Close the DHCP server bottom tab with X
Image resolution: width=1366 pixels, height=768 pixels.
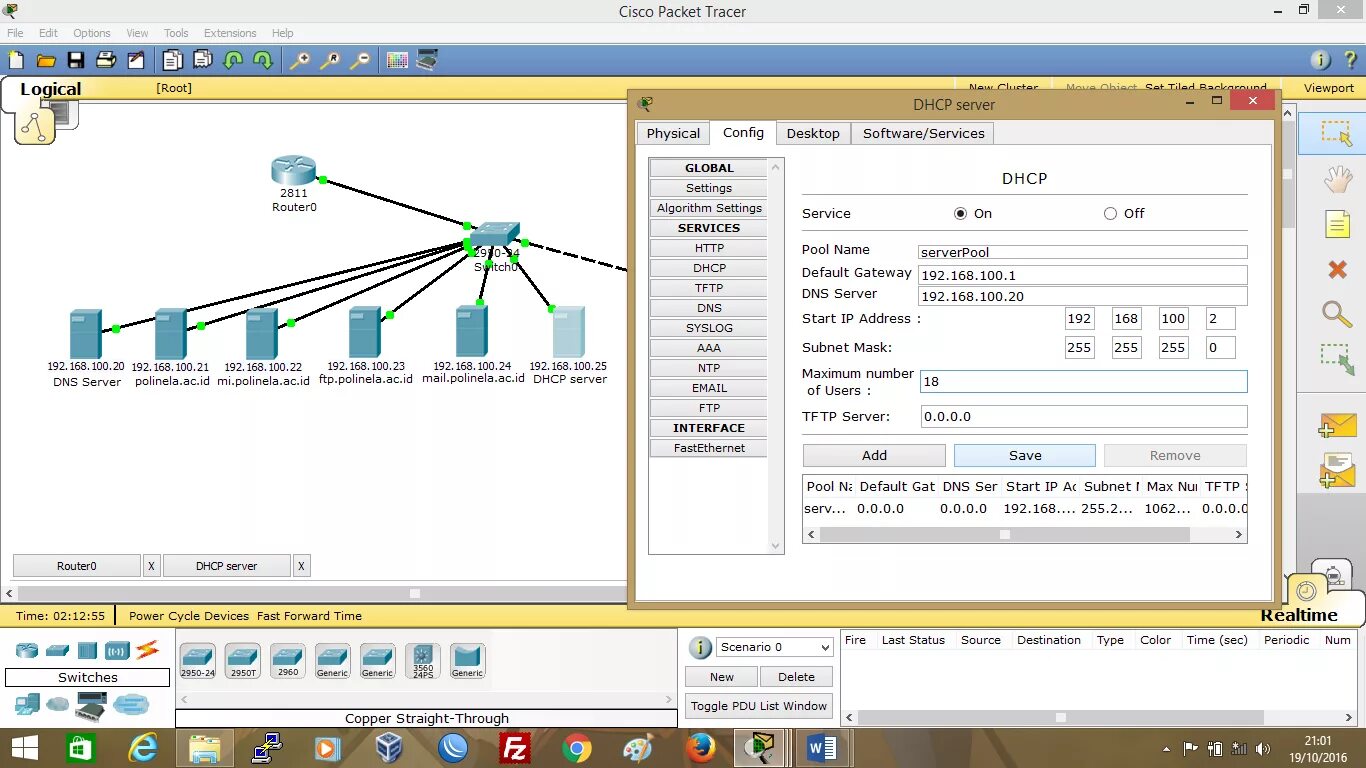[x=301, y=566]
